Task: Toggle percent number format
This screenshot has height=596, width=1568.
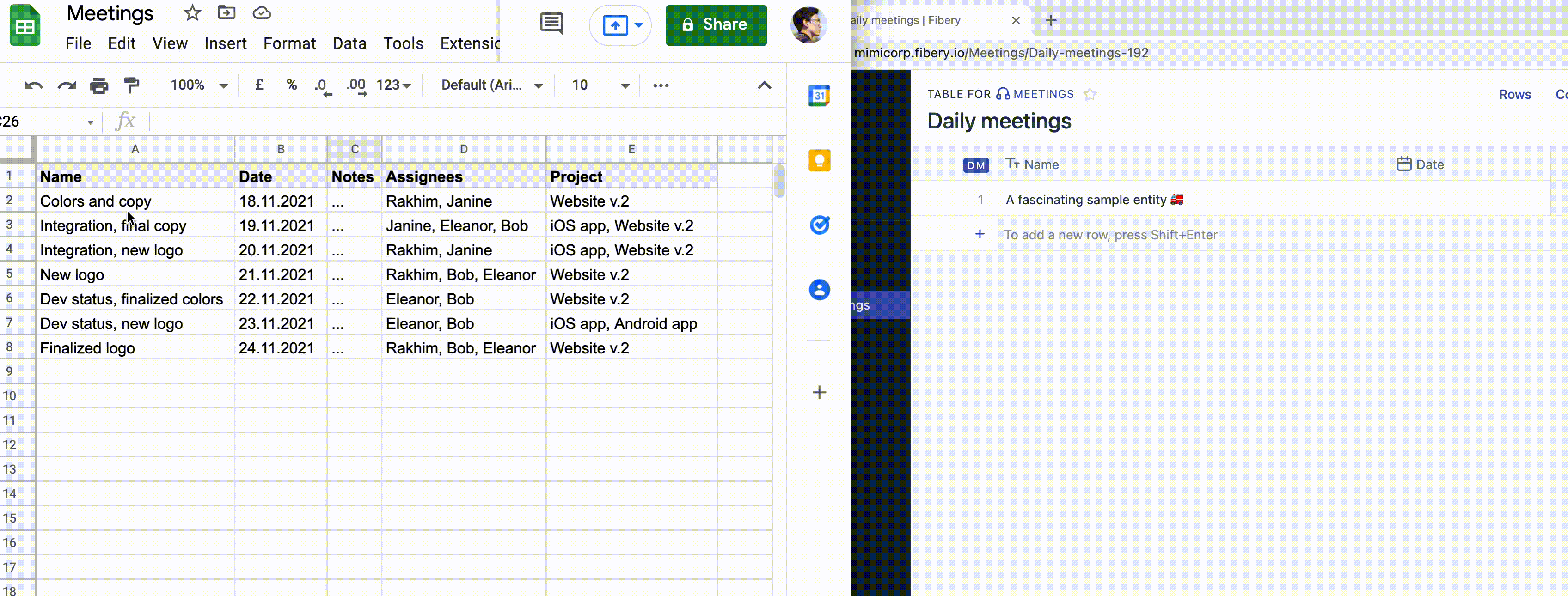Action: point(292,85)
